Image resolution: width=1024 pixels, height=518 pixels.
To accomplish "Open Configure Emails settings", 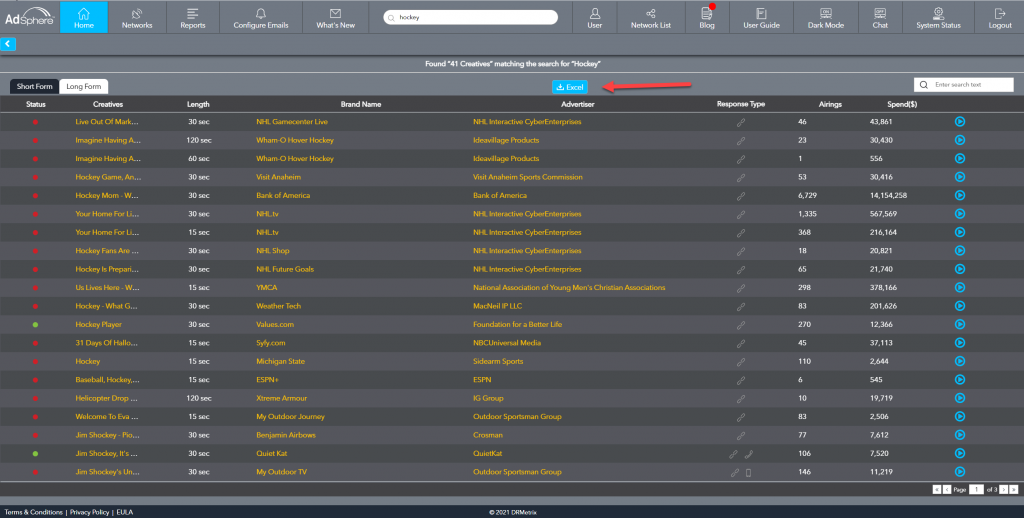I will 261,17.
